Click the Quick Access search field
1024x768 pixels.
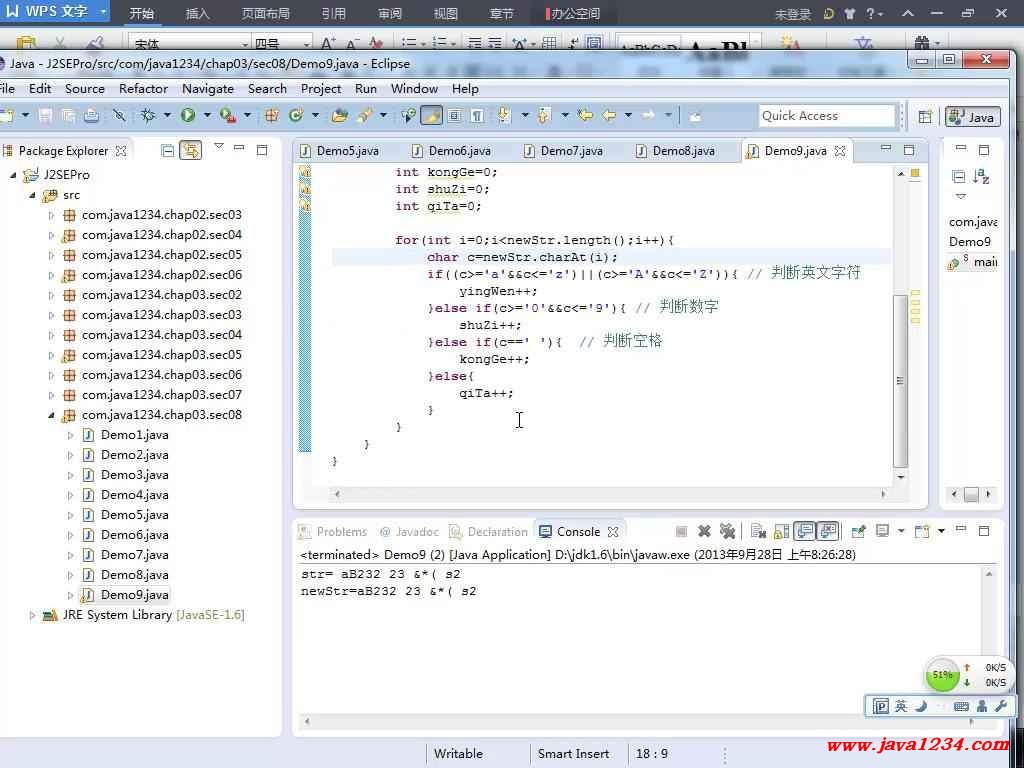826,116
